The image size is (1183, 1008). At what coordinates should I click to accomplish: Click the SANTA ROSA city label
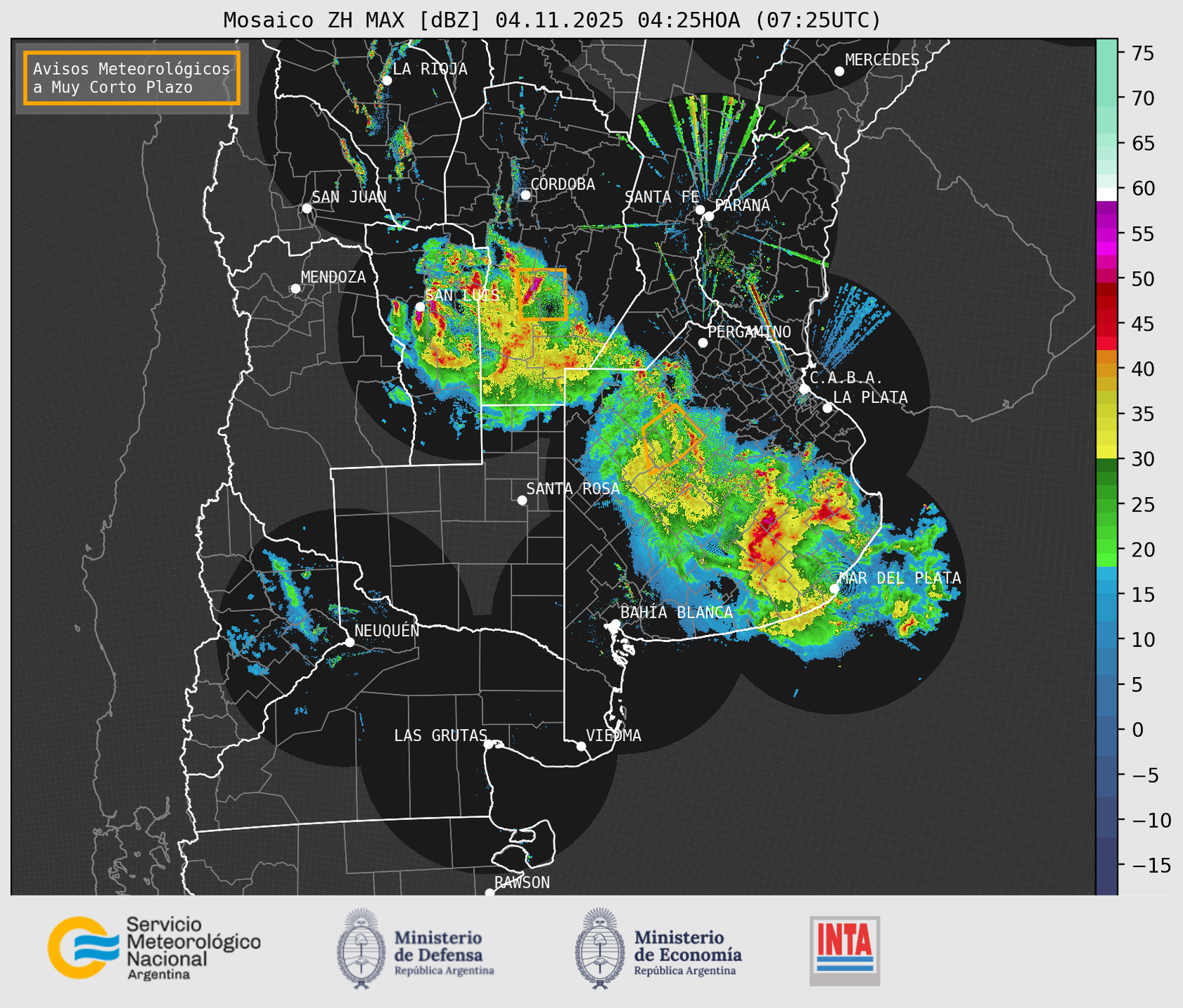point(573,489)
